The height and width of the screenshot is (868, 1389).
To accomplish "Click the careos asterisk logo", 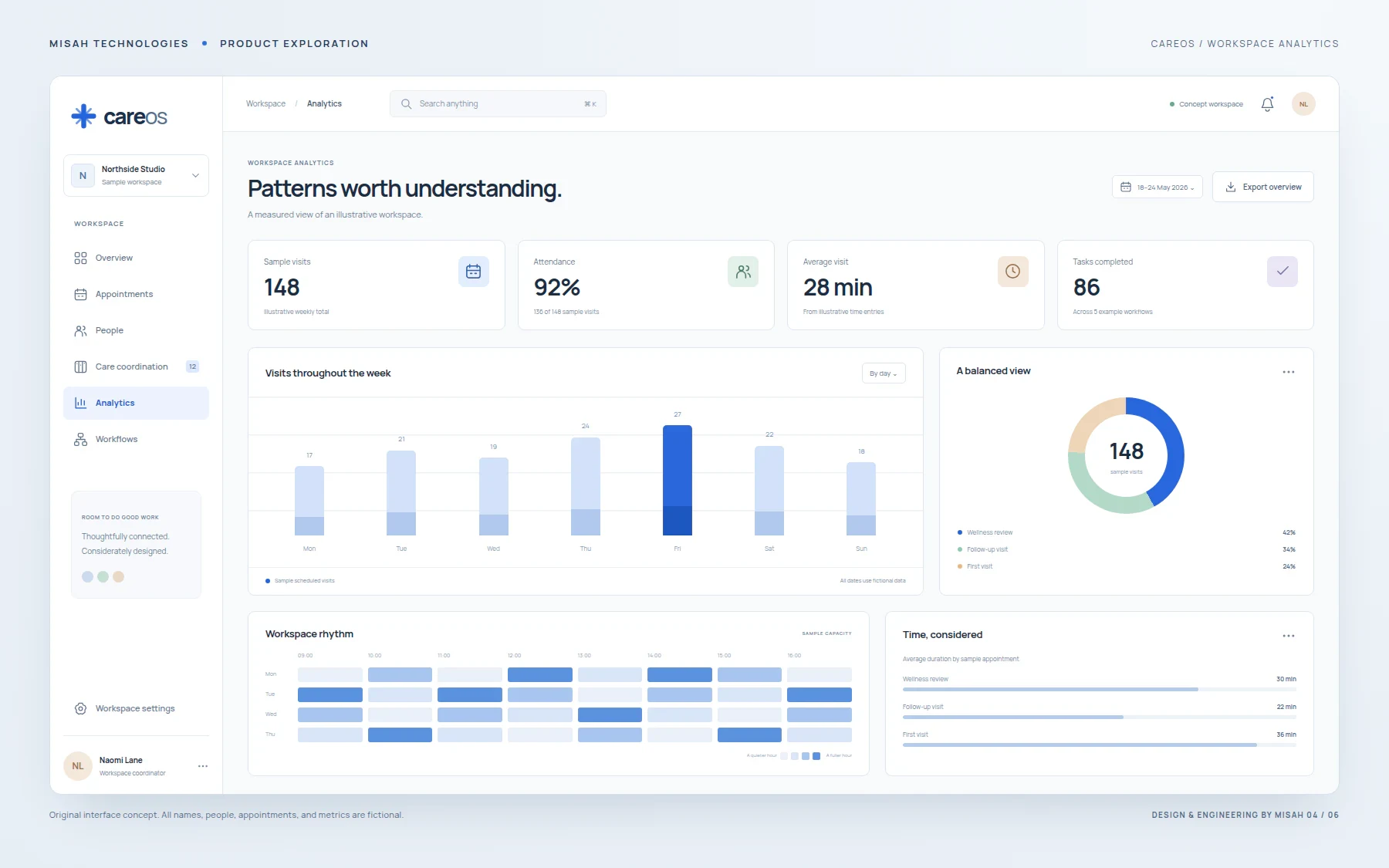I will pos(83,117).
